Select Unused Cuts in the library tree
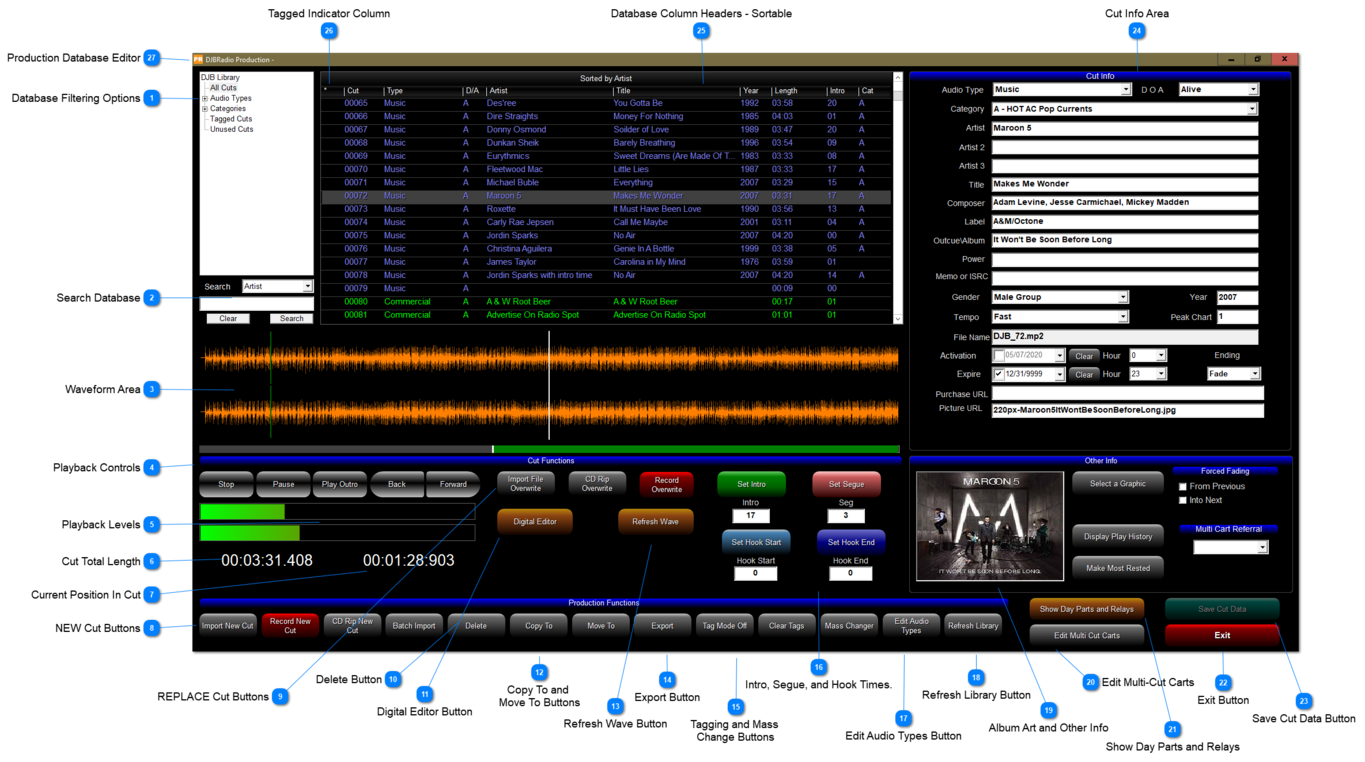Viewport: 1365px width, 762px height. [232, 129]
